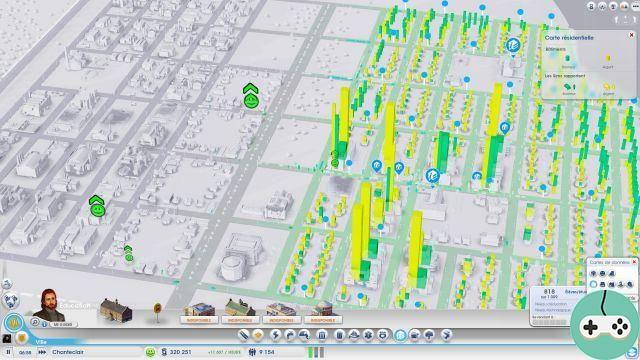
Task: Click the in-game clock time display
Action: click(25, 352)
